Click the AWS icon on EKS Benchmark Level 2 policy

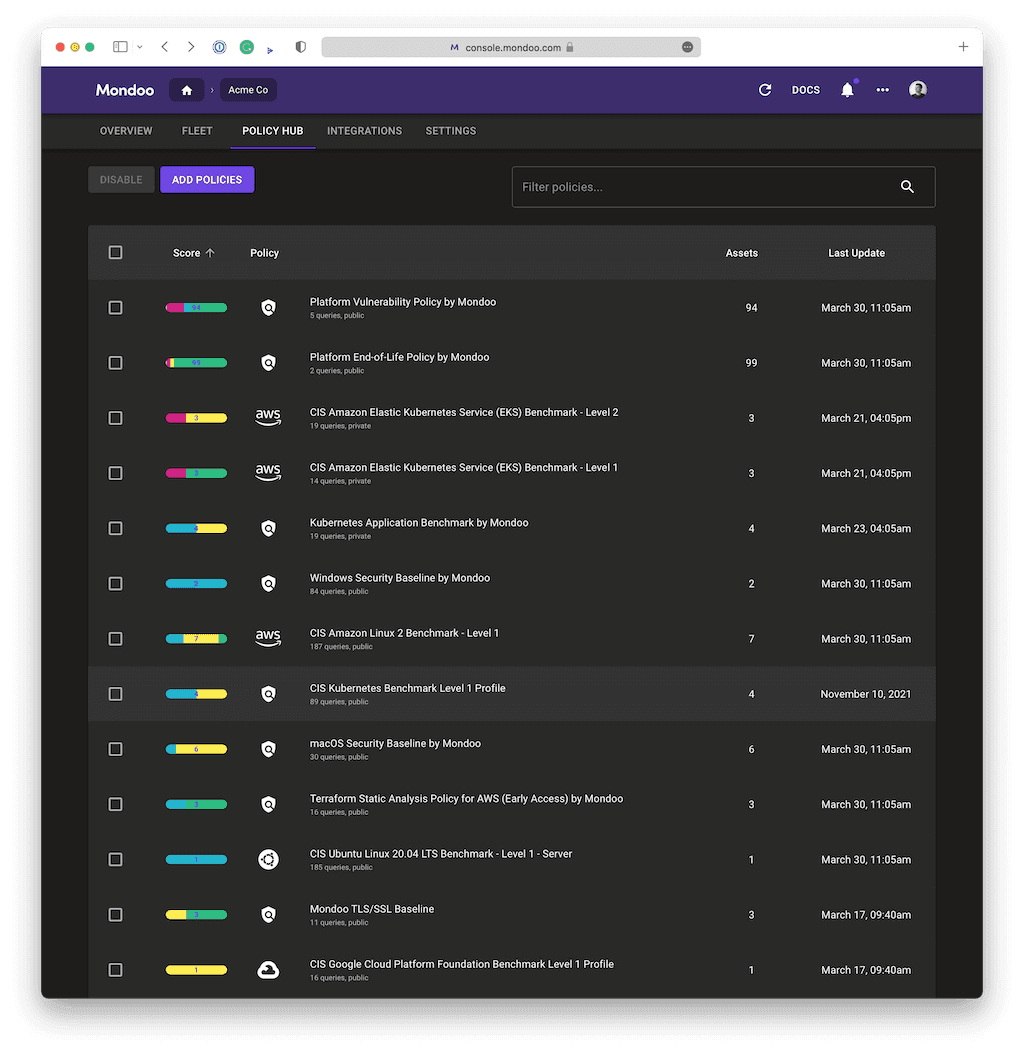click(268, 417)
